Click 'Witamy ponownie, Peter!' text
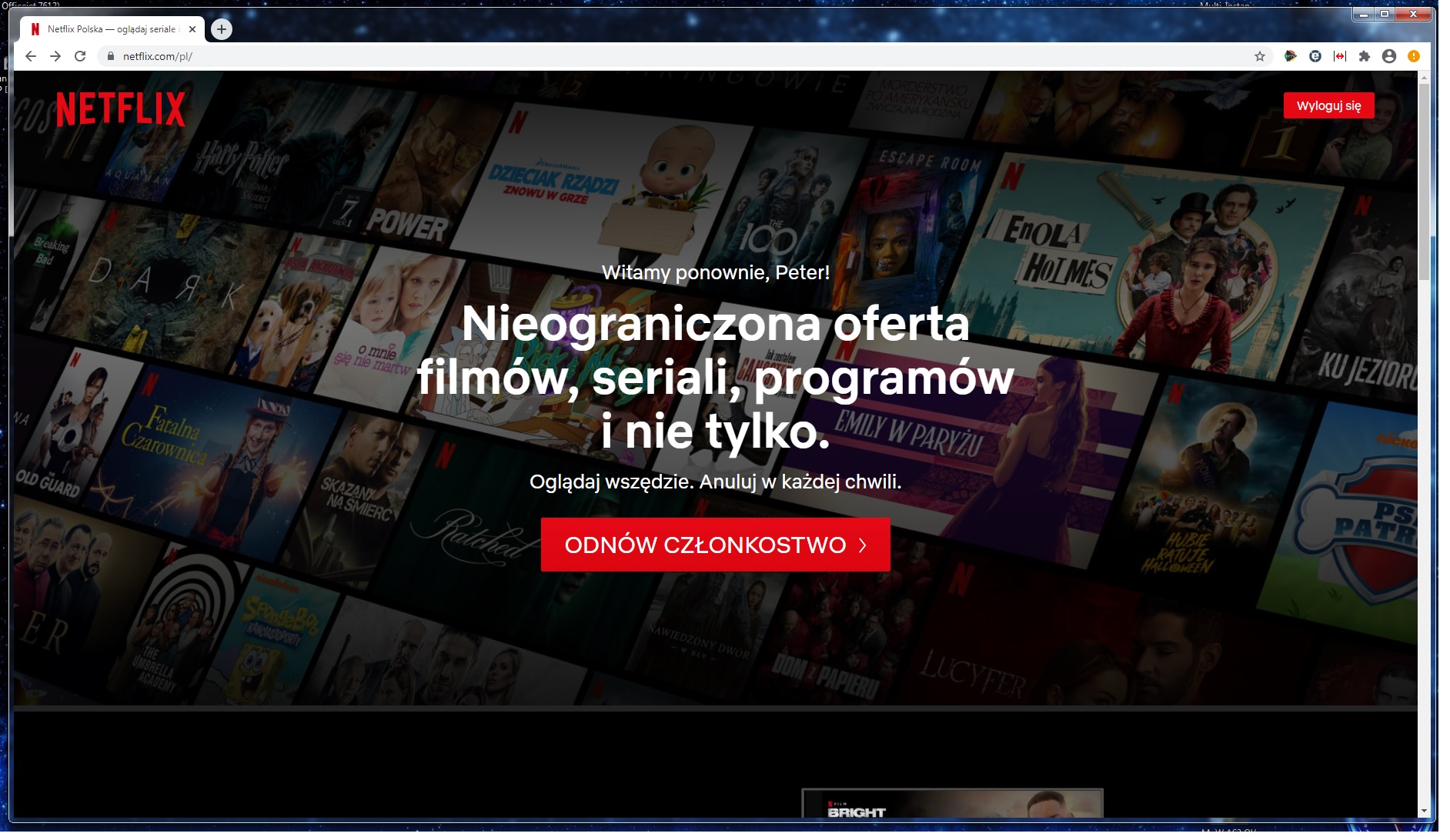This screenshot has width=1450, height=840. coord(716,272)
